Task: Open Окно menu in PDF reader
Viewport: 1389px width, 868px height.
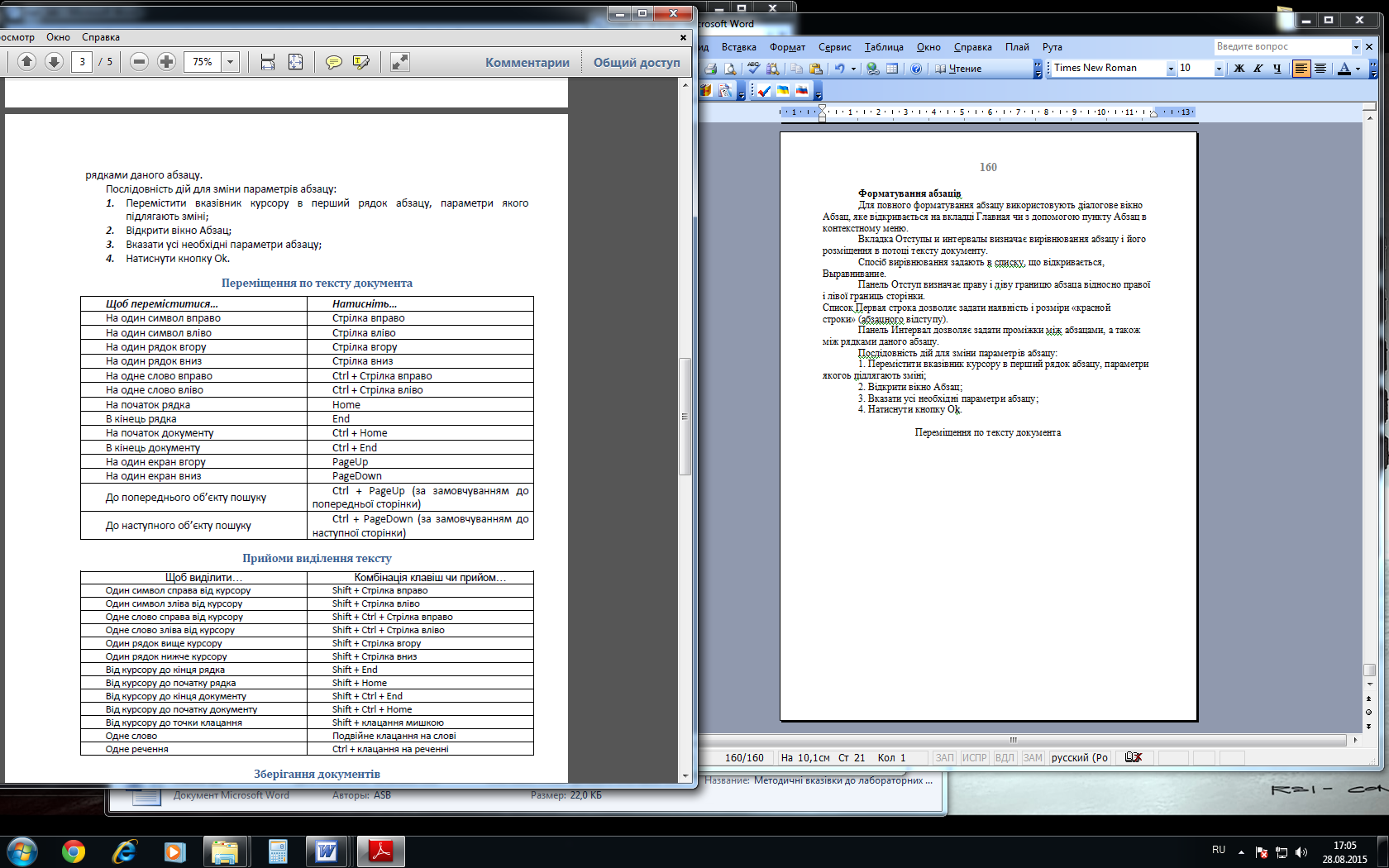Action: tap(58, 37)
